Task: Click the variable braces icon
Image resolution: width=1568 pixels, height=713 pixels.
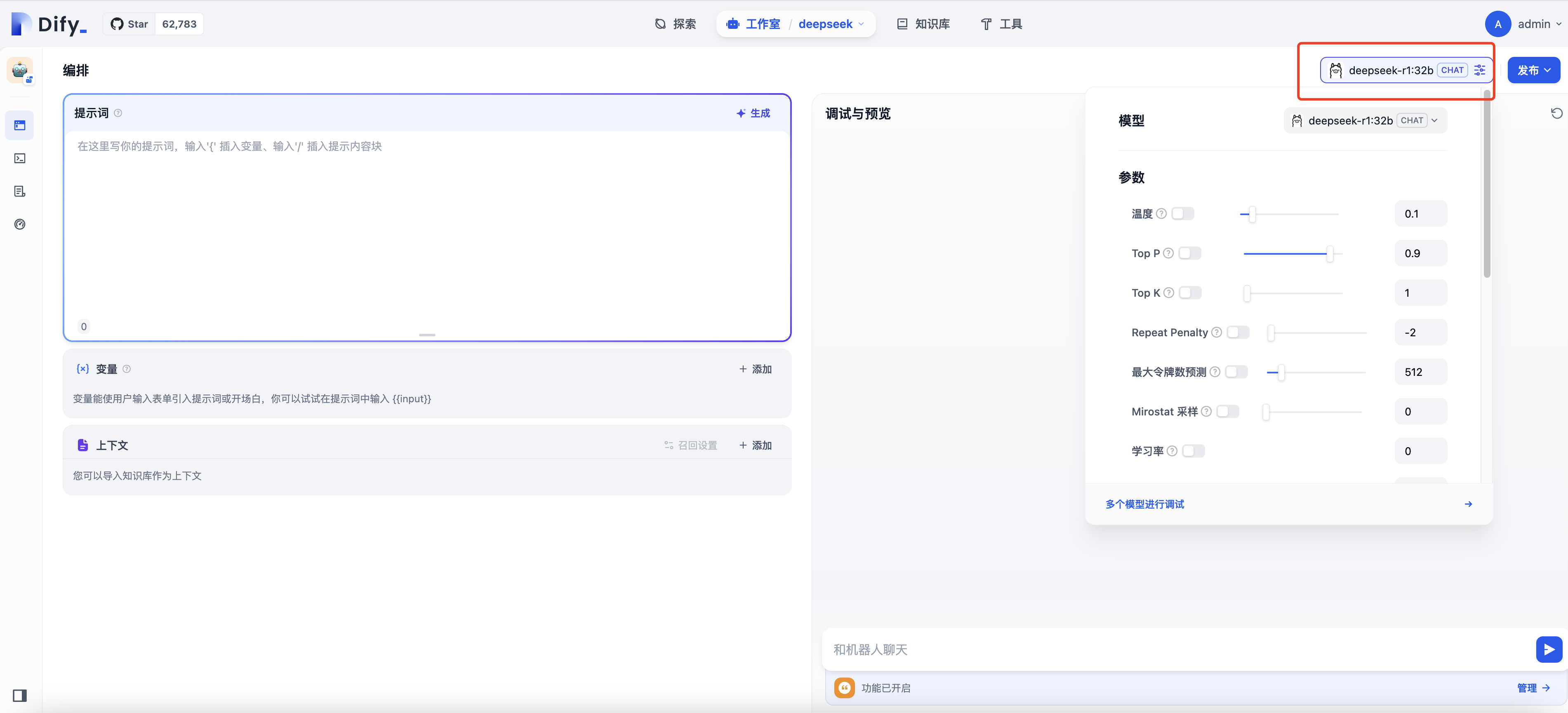Action: coord(83,369)
